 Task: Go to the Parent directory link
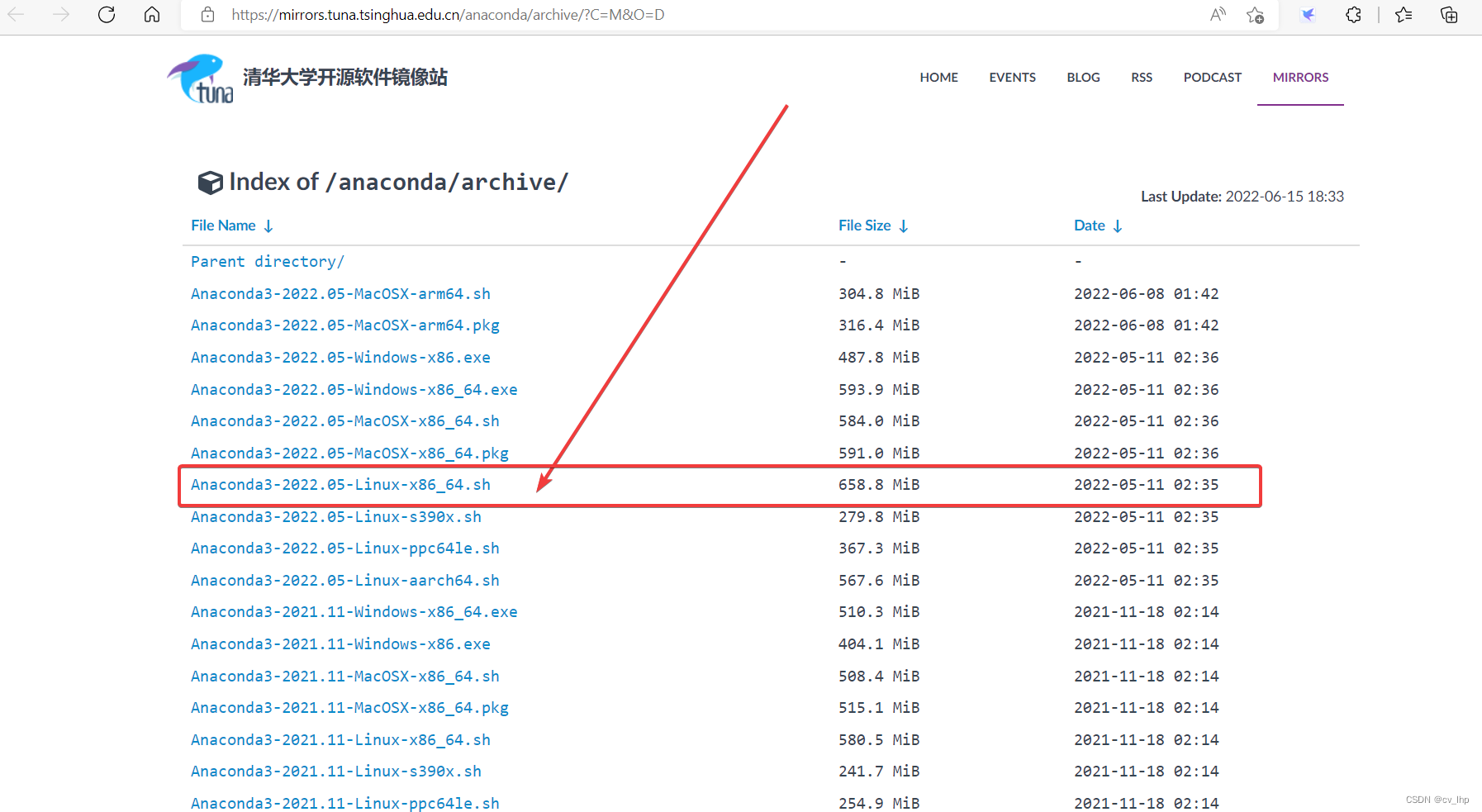(266, 261)
